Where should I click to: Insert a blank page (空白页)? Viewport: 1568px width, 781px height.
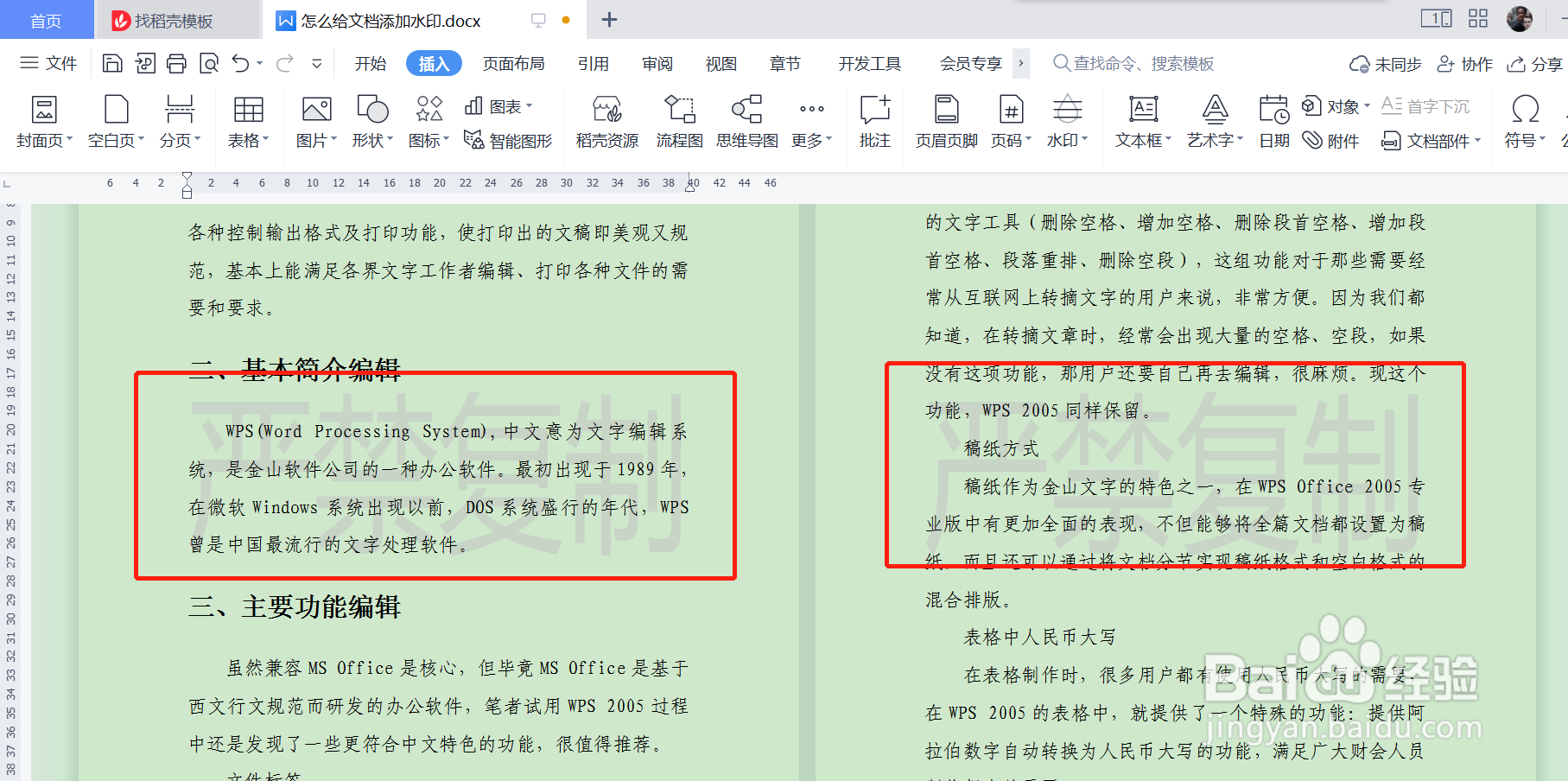tap(116, 122)
